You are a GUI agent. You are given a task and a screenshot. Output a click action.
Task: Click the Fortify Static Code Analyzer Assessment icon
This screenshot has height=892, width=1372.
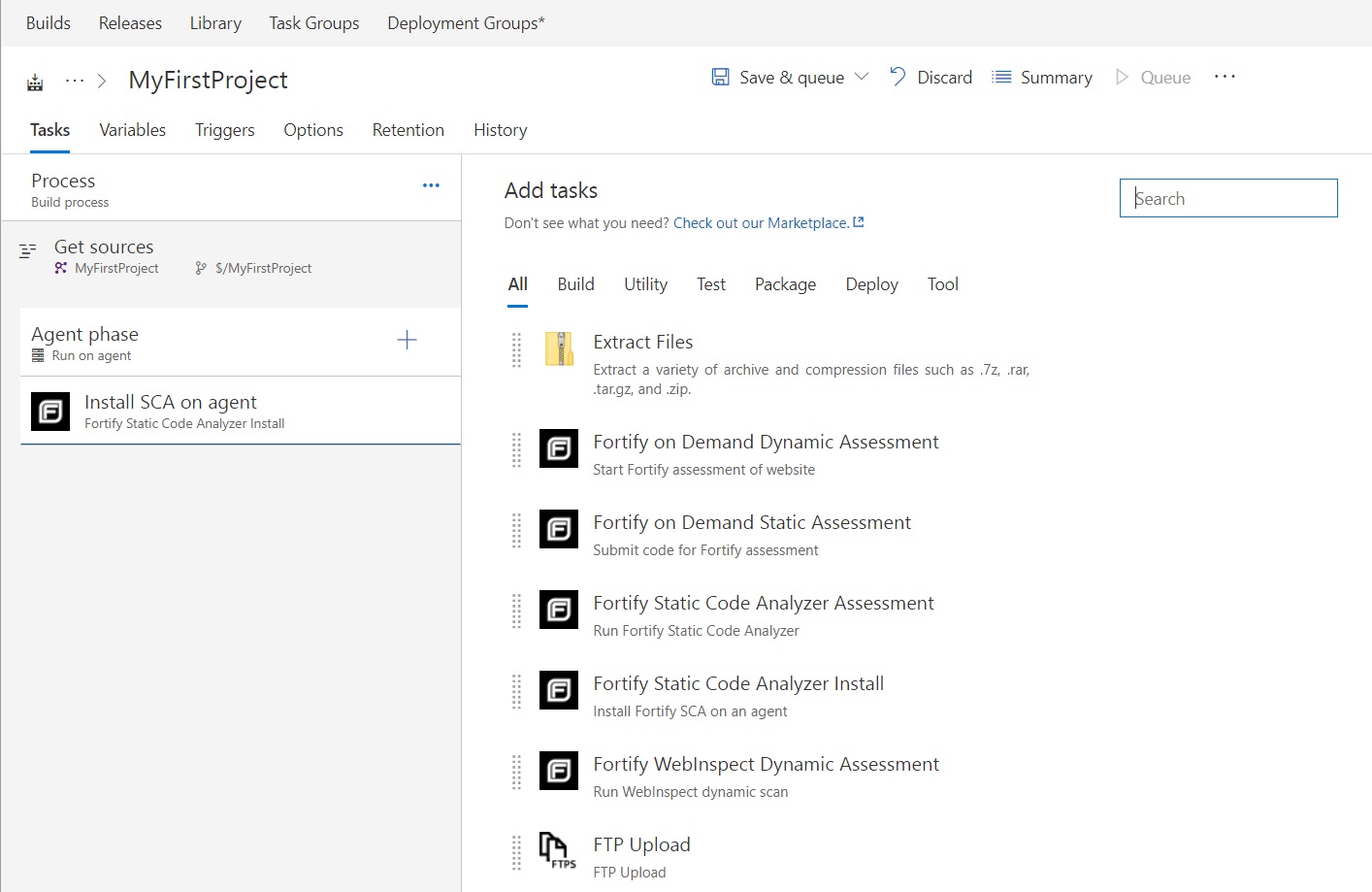(558, 610)
